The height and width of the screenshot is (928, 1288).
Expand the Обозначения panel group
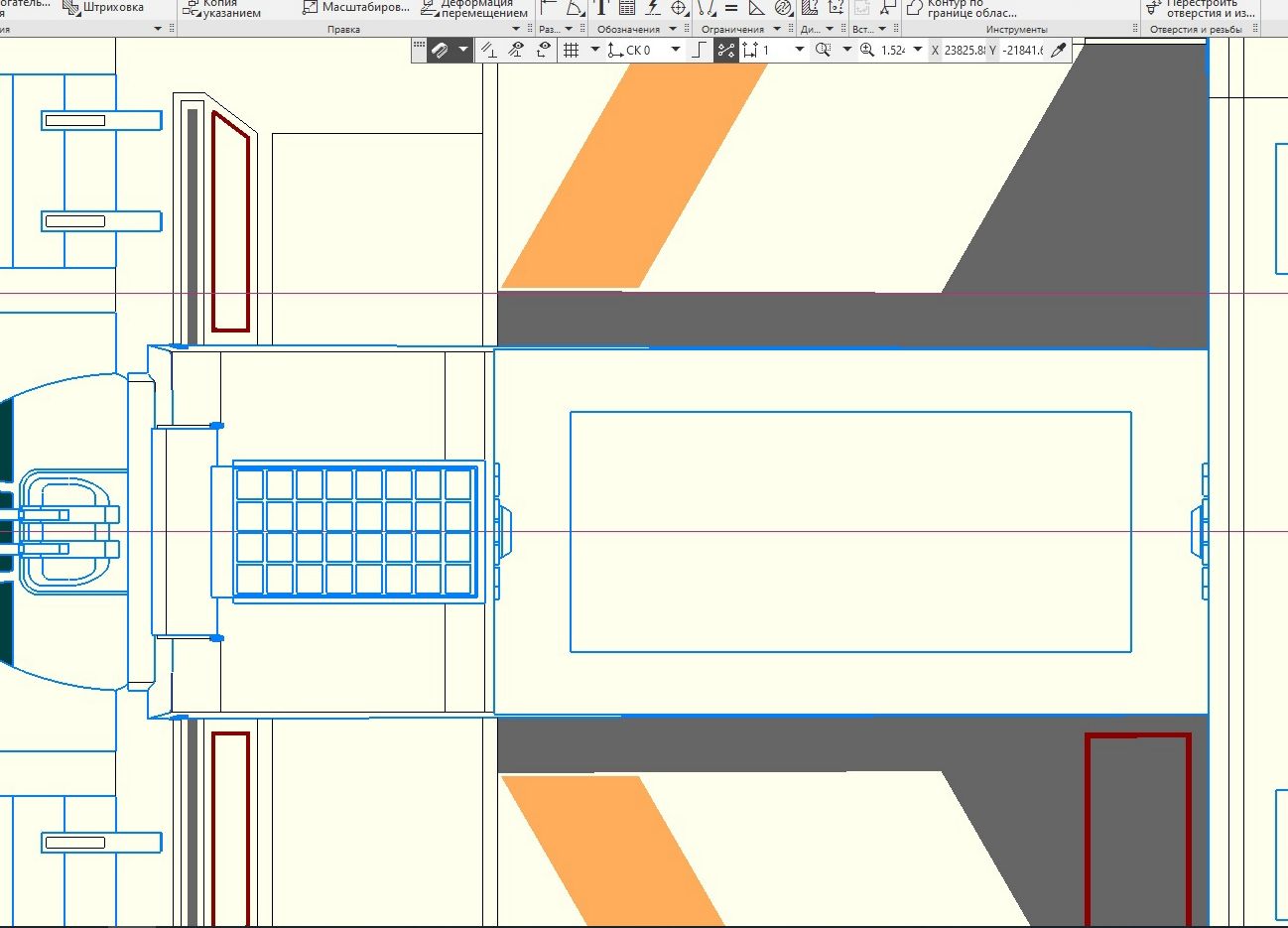pos(673,29)
